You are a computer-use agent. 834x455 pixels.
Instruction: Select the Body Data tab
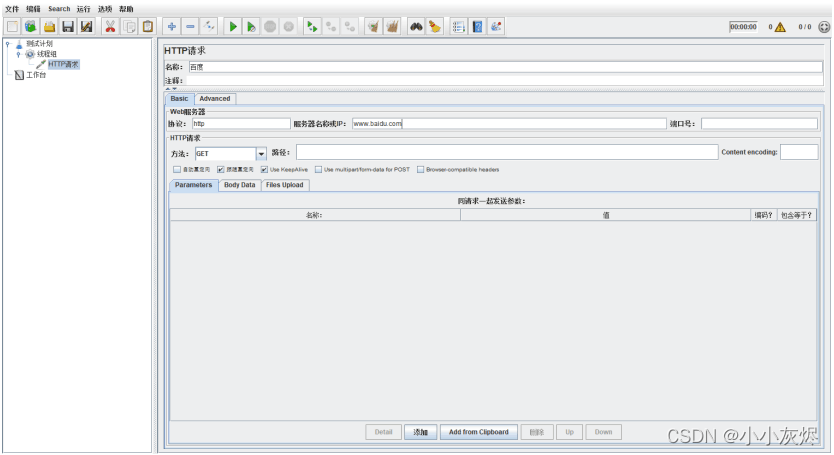pos(239,185)
